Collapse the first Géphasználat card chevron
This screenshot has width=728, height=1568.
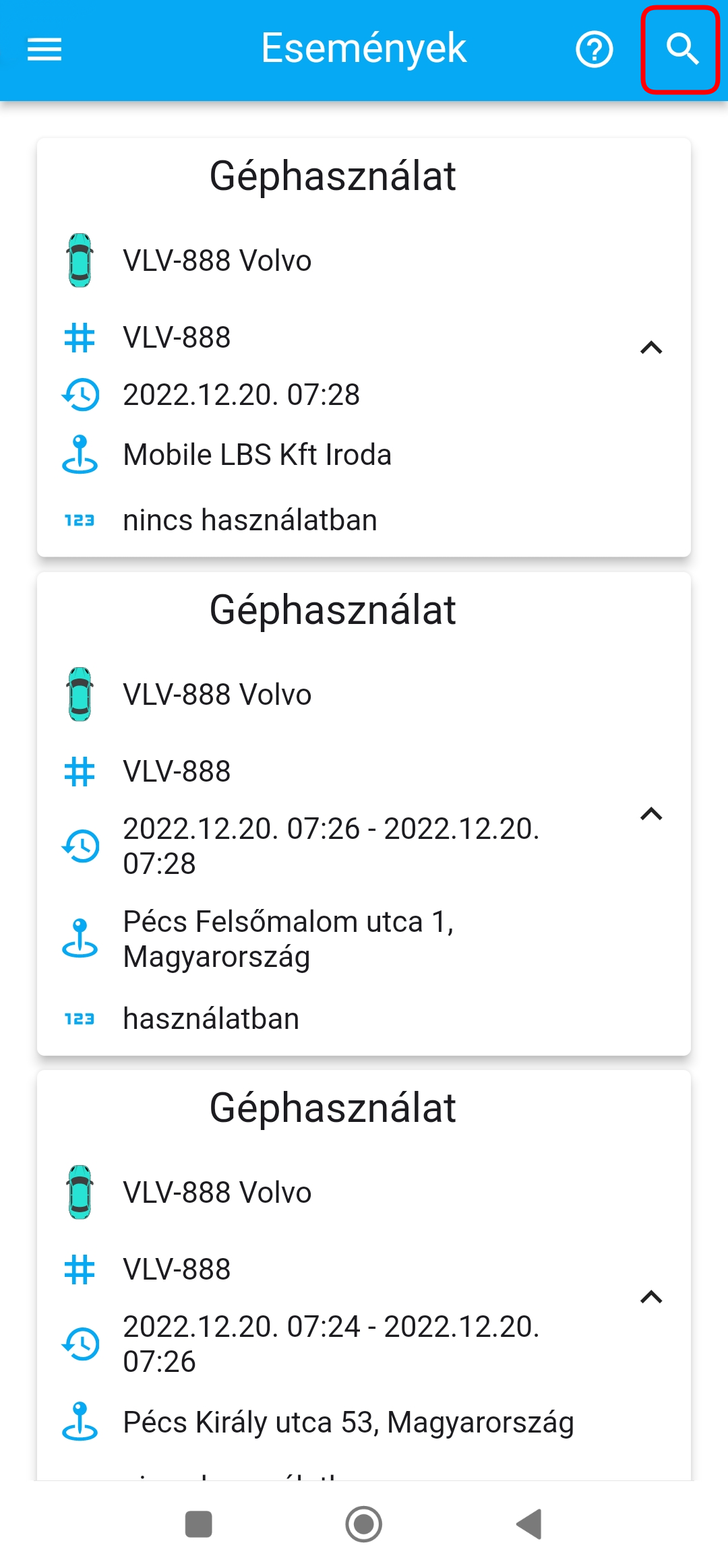point(651,348)
